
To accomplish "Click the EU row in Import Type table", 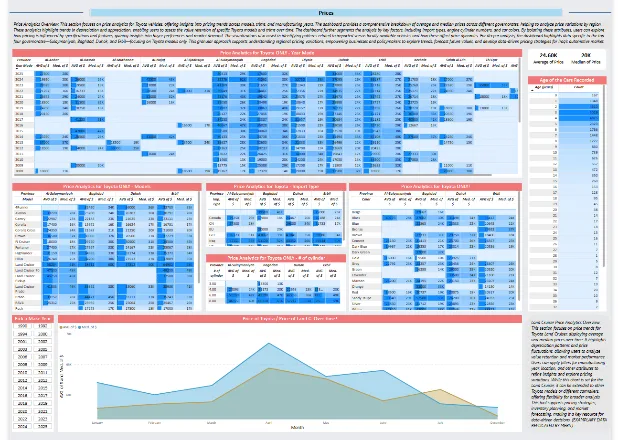I will click(275, 229).
